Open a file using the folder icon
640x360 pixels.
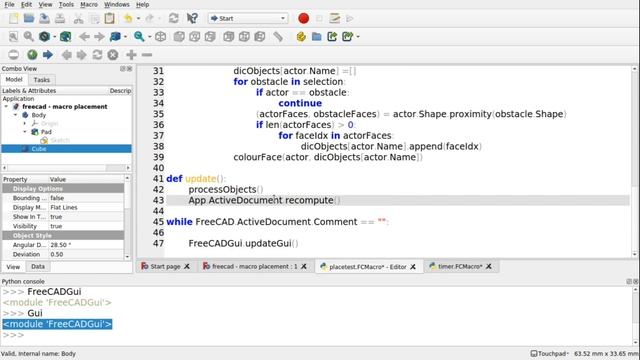pyautogui.click(x=29, y=18)
